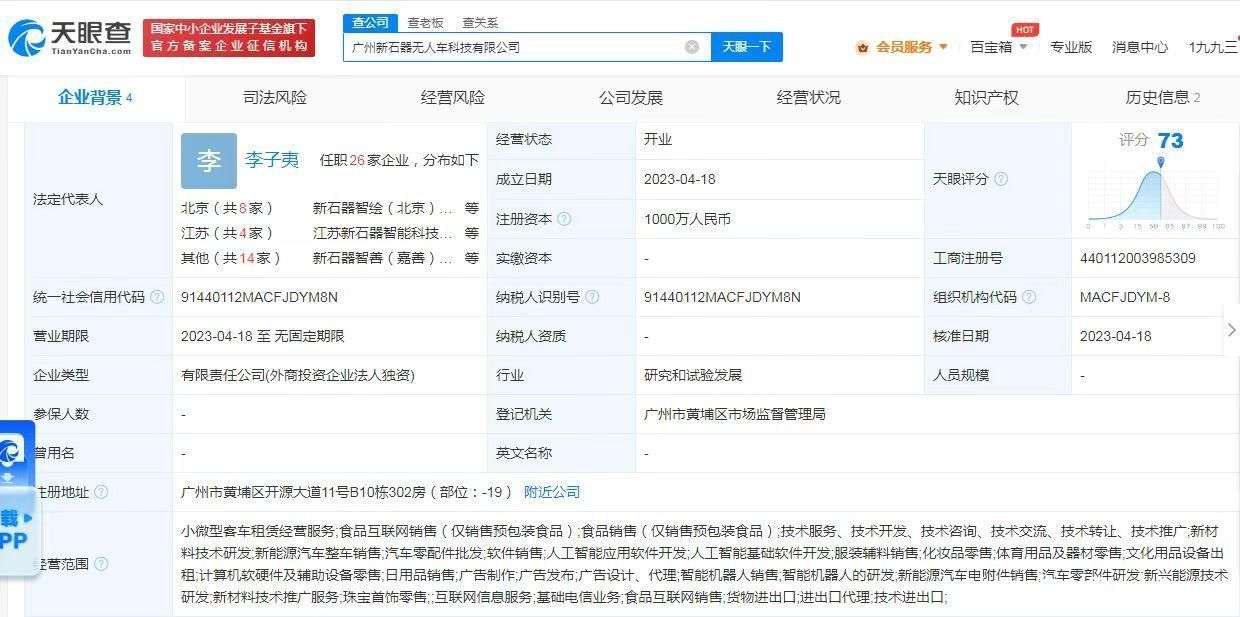Open 附近公司 link
Screen dimensions: 1240x617
552,492
